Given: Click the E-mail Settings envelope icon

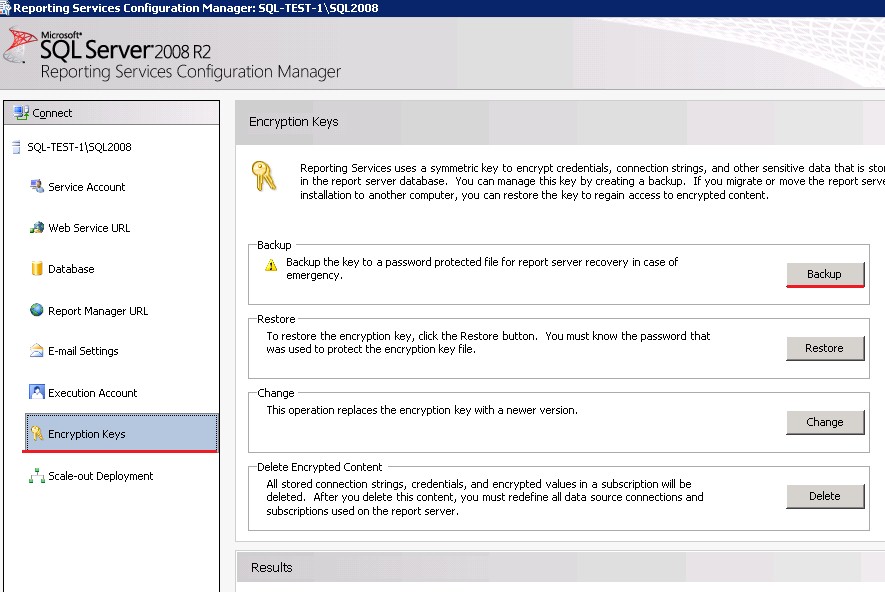Looking at the screenshot, I should pos(37,350).
